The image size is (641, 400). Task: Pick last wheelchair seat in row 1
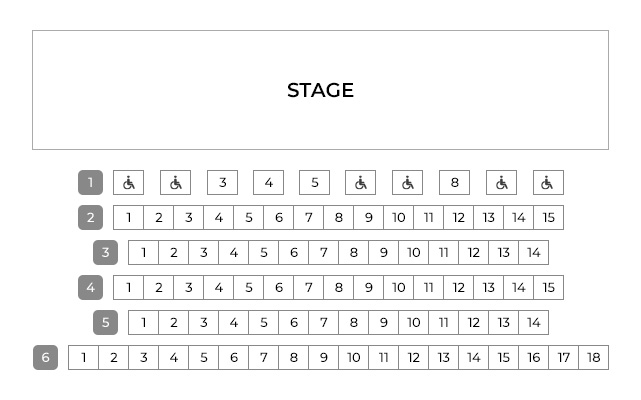pos(549,182)
